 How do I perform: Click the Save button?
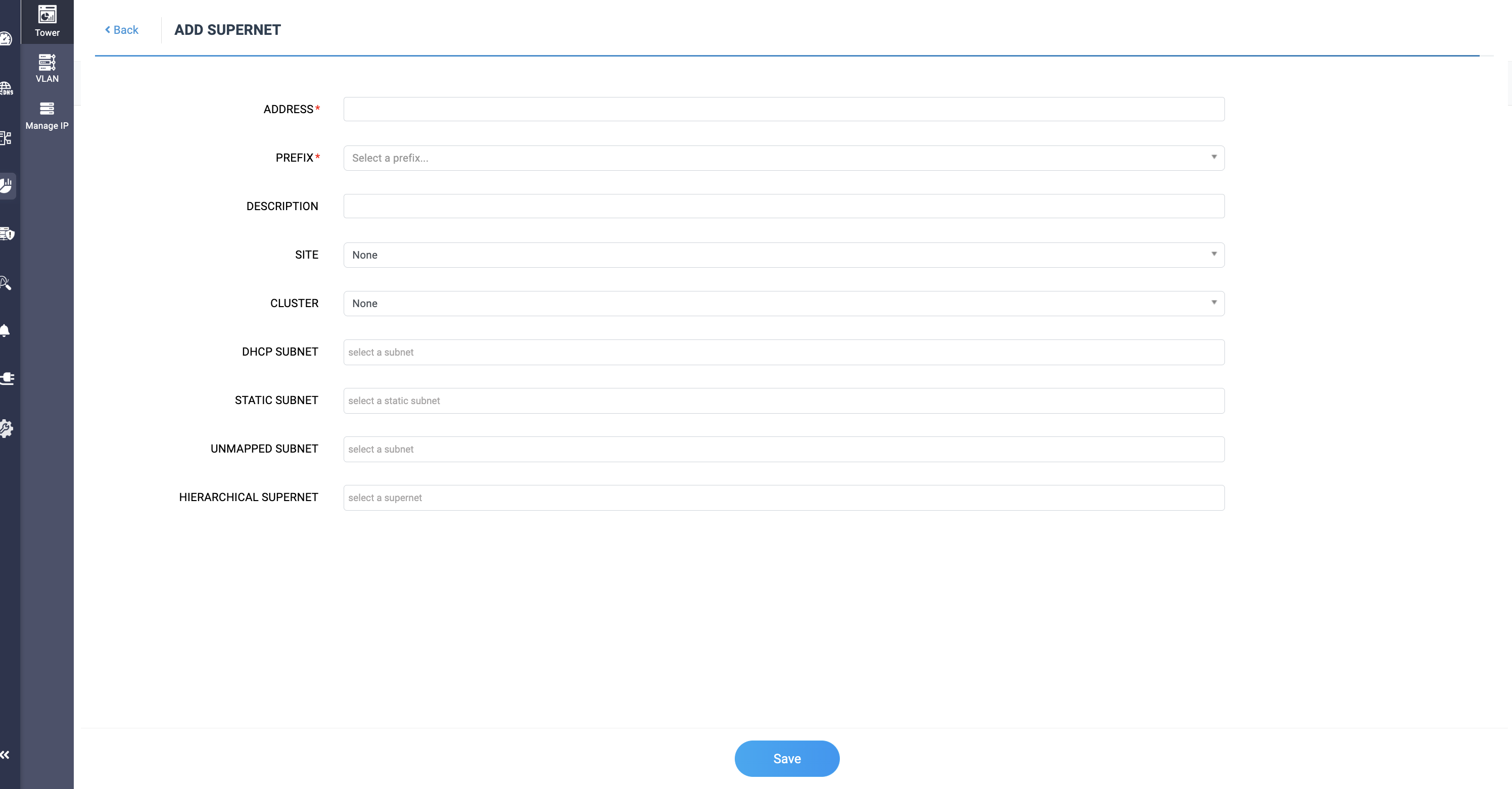786,758
